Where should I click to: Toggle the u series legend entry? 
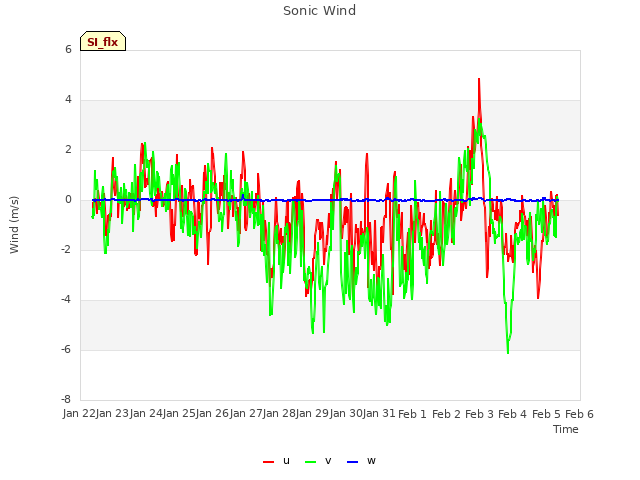click(276, 461)
